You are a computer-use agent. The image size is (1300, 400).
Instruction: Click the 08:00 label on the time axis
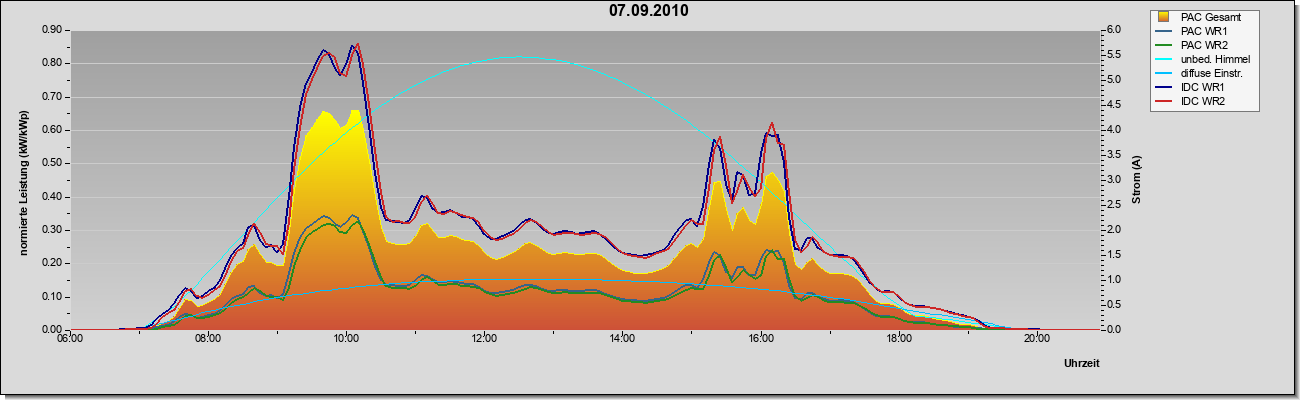[x=208, y=338]
